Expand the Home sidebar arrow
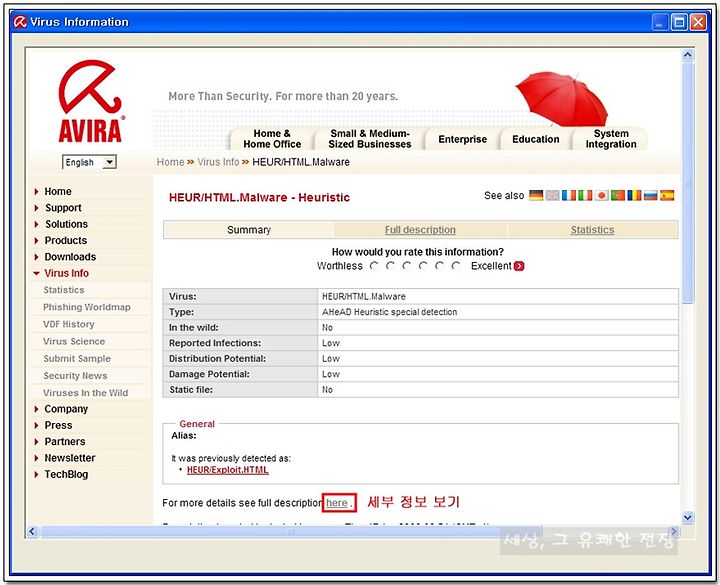 pos(36,191)
